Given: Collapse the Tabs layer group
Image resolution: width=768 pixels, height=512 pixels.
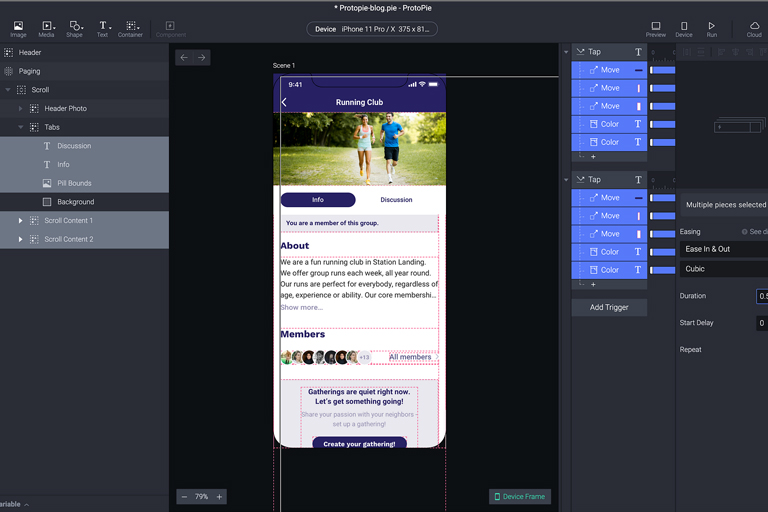Looking at the screenshot, I should [x=21, y=127].
